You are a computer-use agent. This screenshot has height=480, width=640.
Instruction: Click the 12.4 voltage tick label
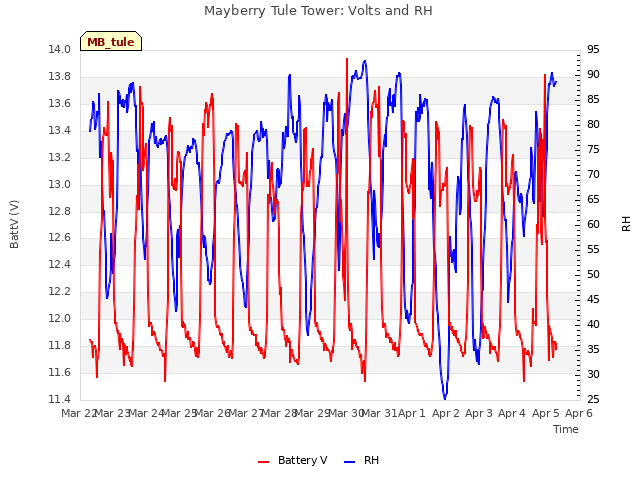coord(60,265)
